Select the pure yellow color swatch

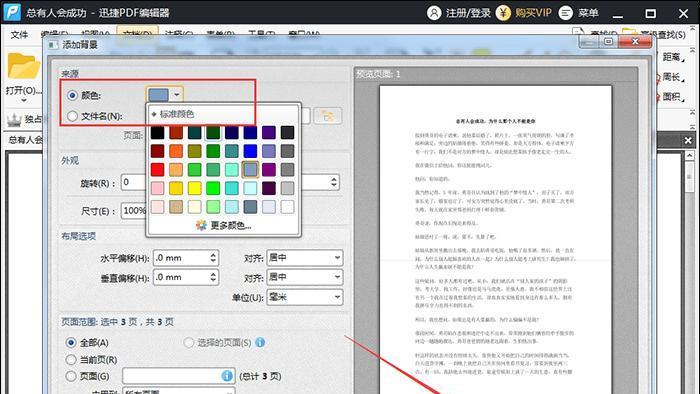click(x=195, y=188)
